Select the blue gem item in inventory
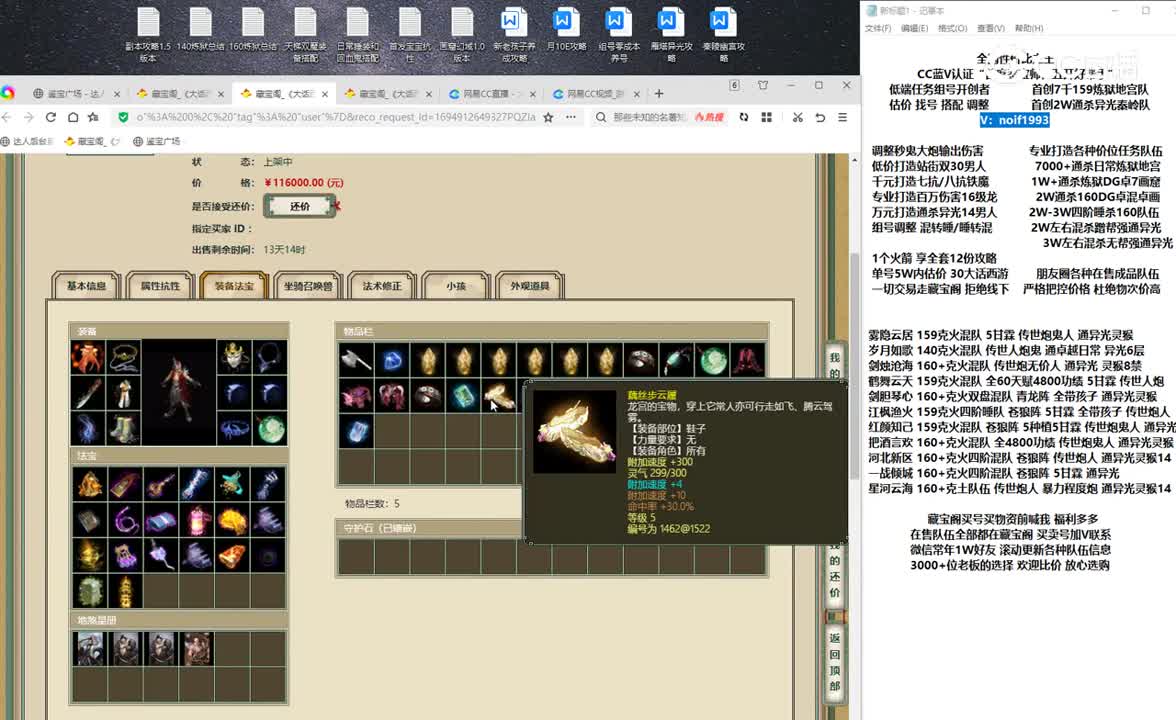The height and width of the screenshot is (720, 1176). click(x=392, y=361)
